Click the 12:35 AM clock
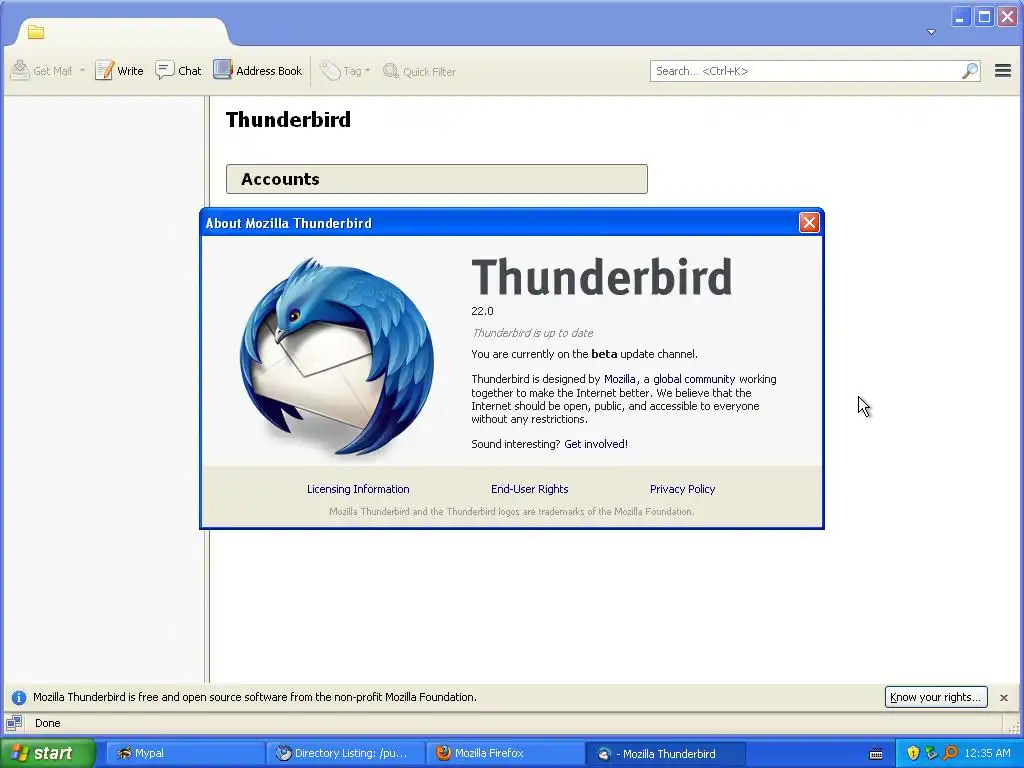Viewport: 1024px width, 768px height. [987, 753]
